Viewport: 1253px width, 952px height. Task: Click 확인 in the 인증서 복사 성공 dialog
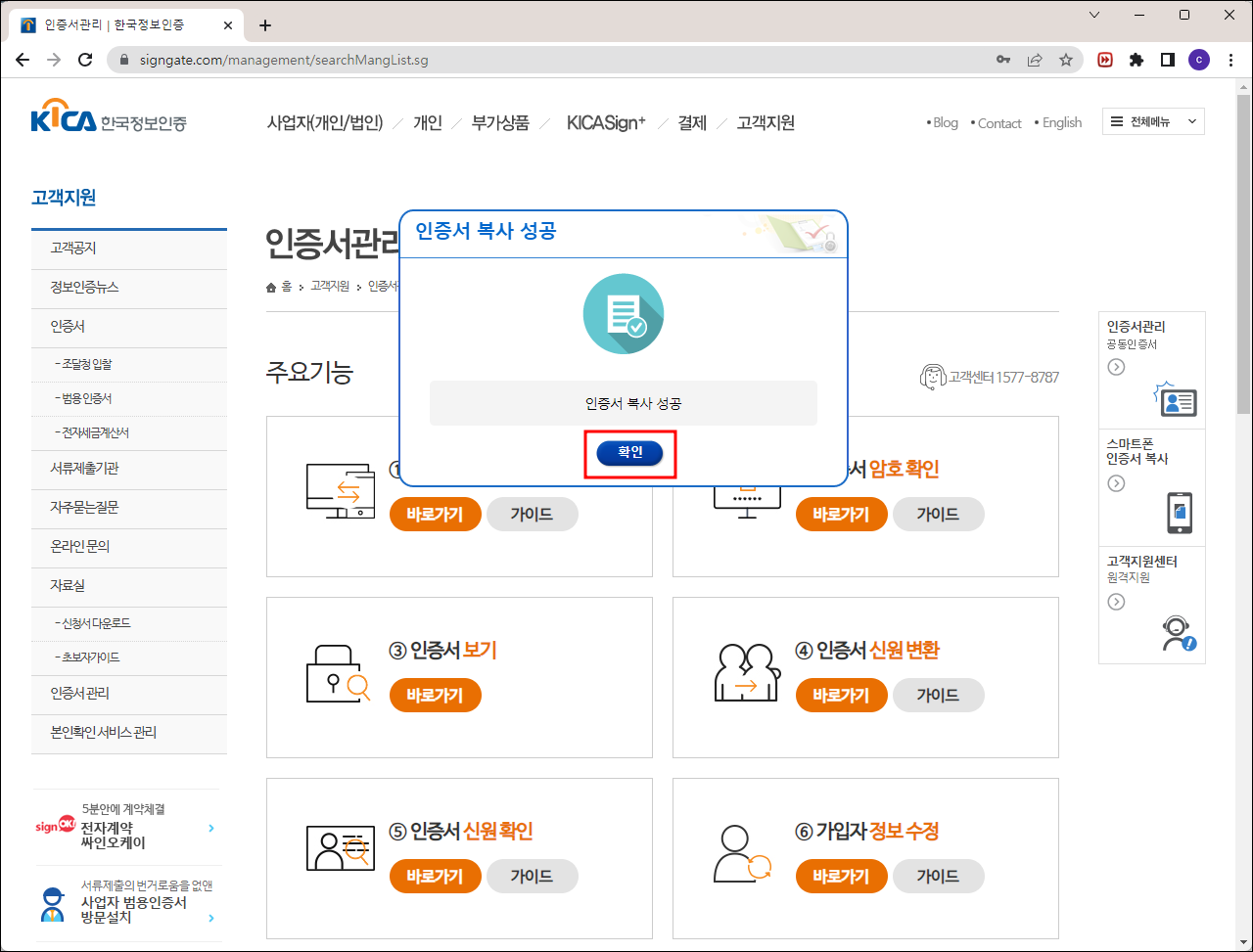point(629,453)
